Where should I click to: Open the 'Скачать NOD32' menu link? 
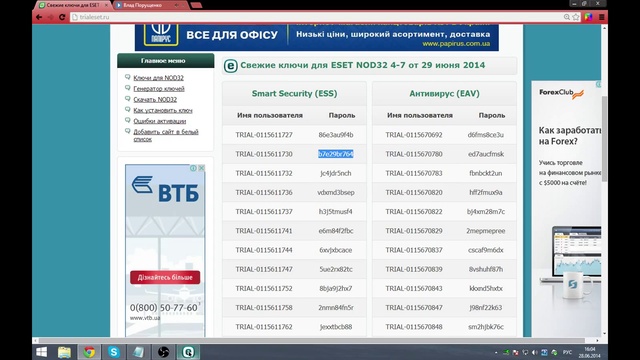point(155,99)
